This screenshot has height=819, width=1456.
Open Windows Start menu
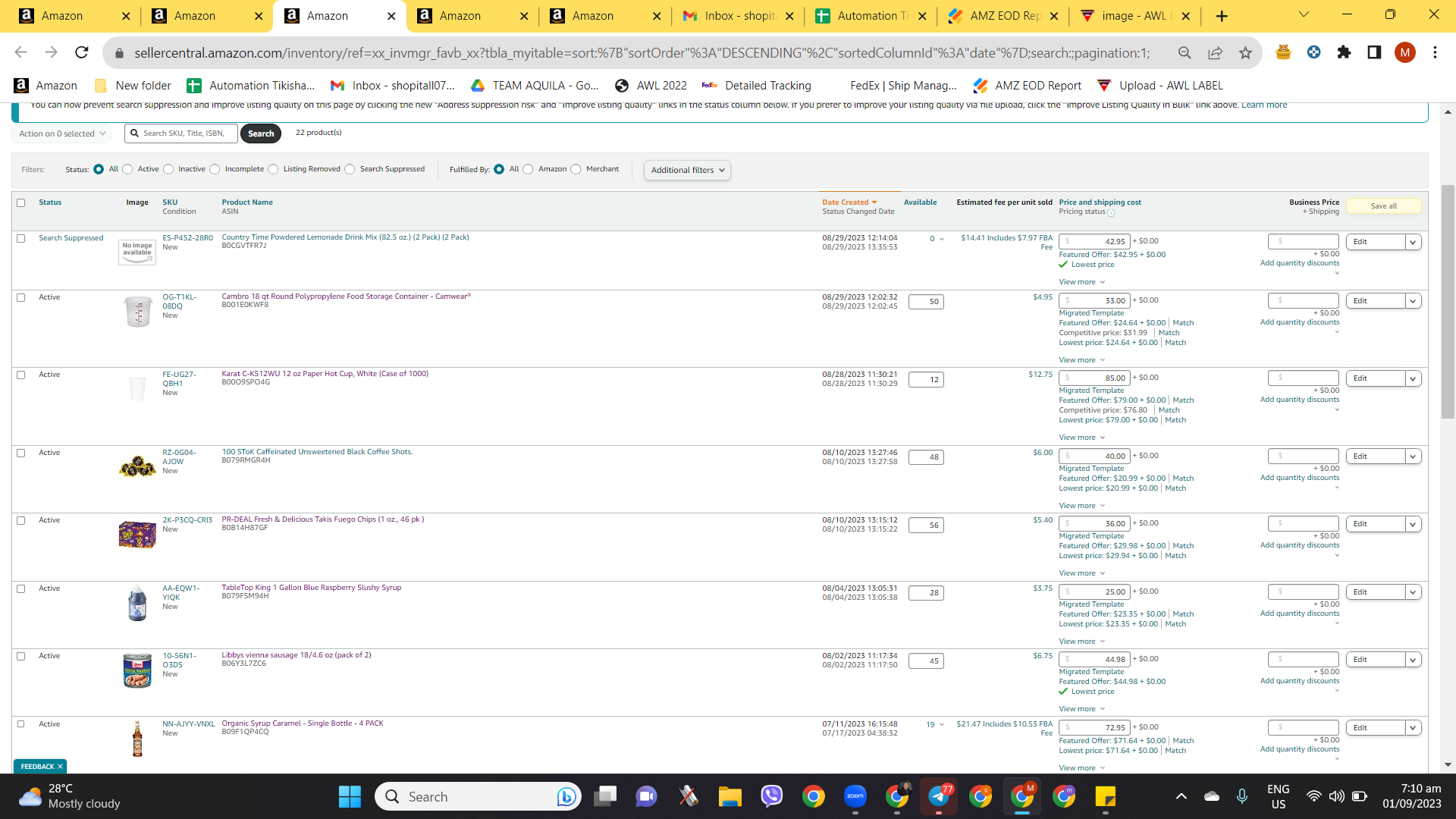click(350, 796)
